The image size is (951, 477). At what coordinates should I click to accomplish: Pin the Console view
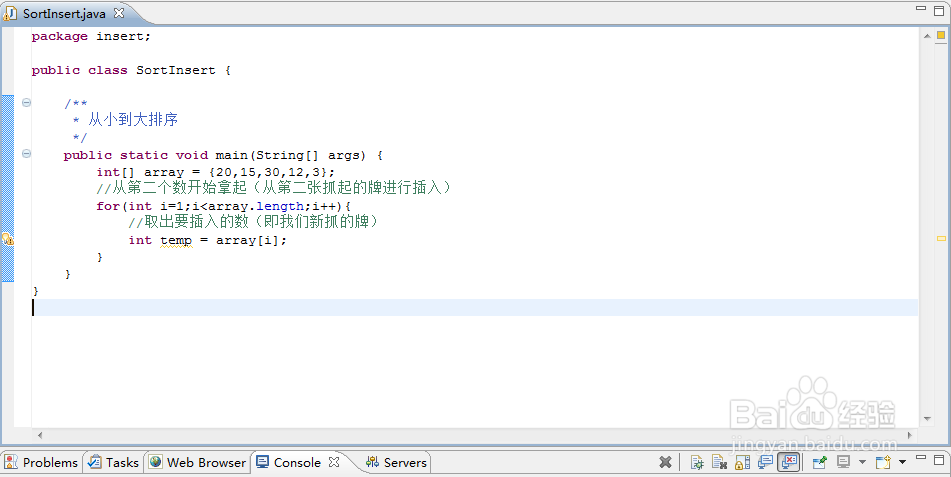(820, 462)
